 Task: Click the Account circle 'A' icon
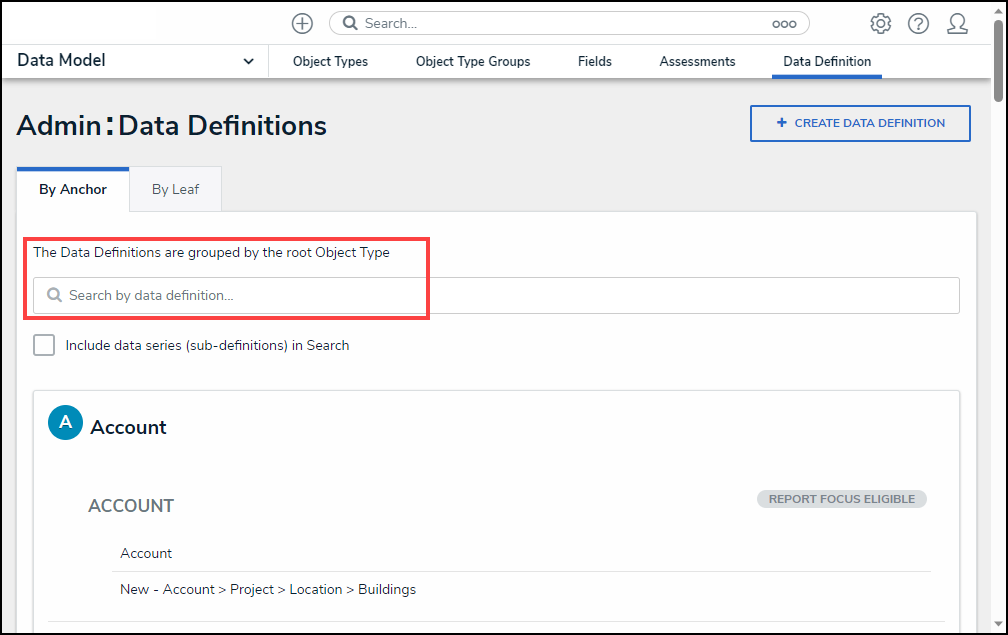click(x=66, y=423)
